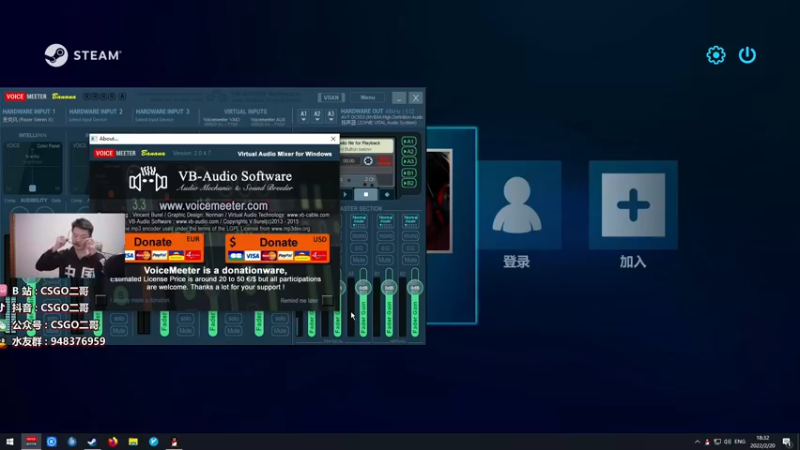
Task: Check 'Remind me later' box
Action: click(x=327, y=300)
